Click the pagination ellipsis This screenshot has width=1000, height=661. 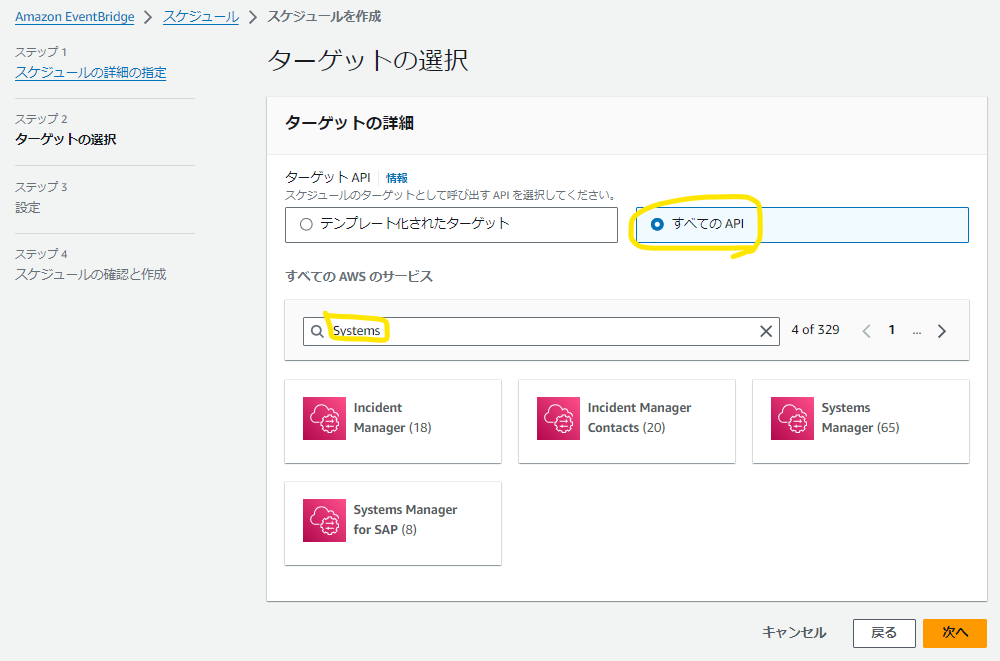point(916,331)
